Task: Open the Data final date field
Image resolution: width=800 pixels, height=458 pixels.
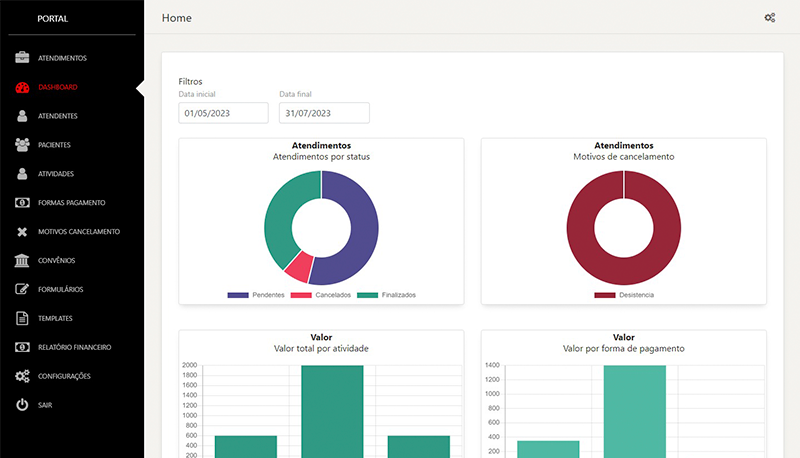Action: pos(324,113)
